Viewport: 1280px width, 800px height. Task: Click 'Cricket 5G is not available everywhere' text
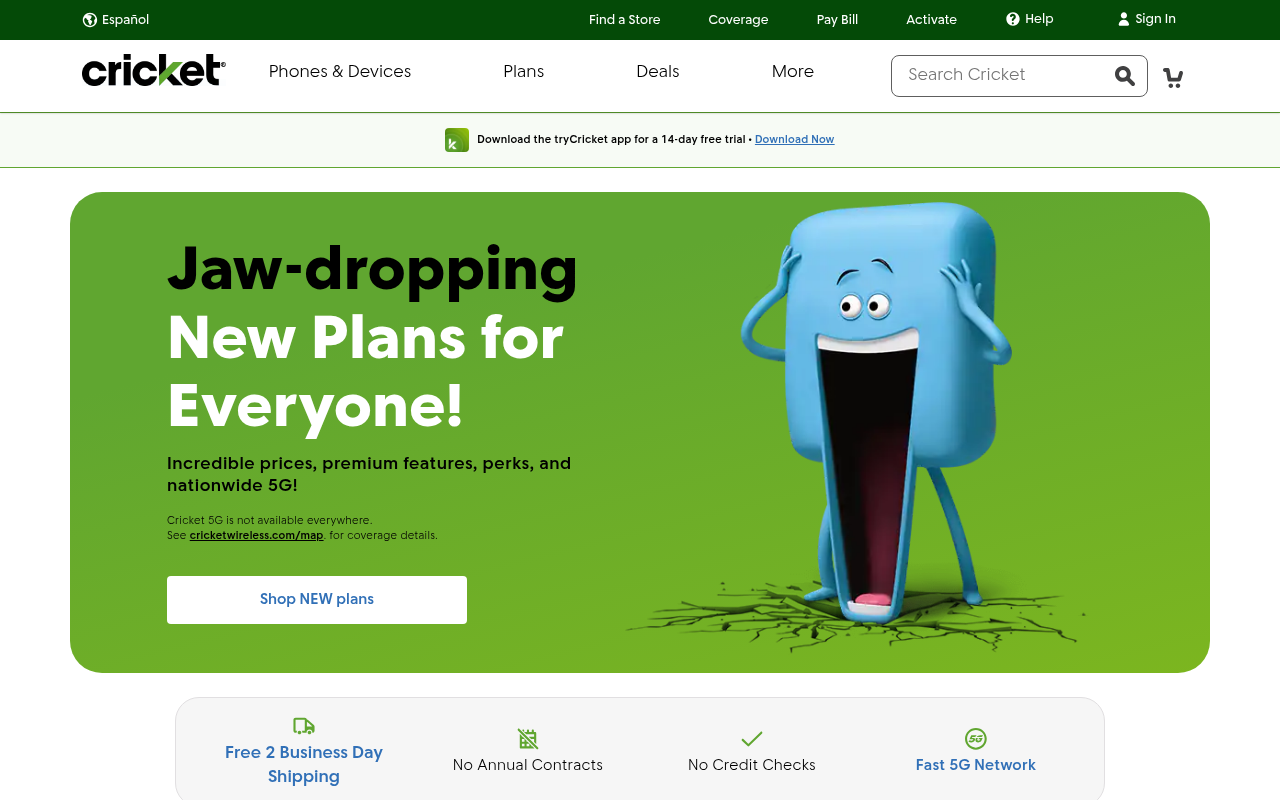270,521
